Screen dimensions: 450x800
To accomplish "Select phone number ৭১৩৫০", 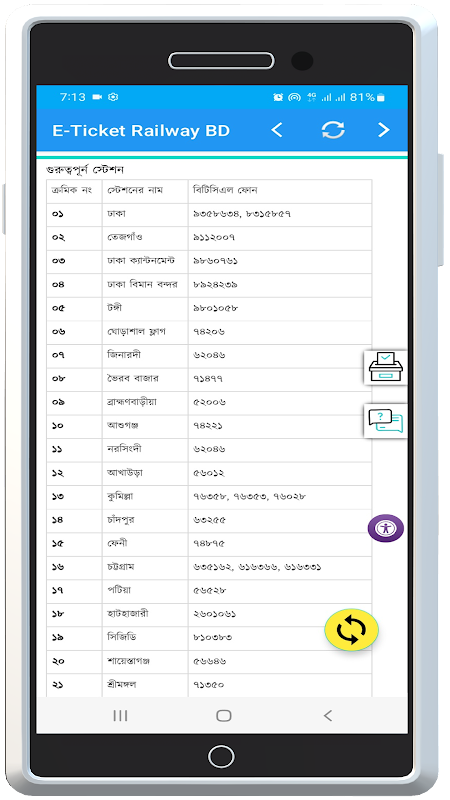I will tap(208, 685).
